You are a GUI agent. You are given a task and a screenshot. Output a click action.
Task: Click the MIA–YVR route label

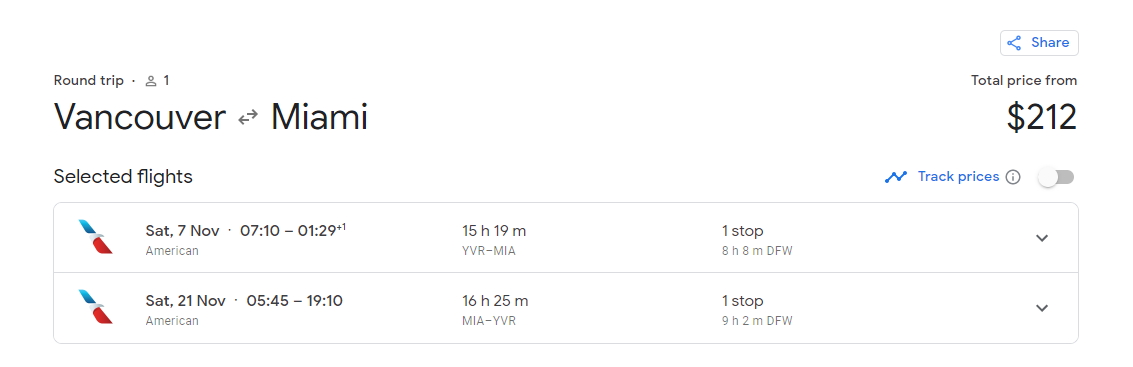tap(489, 321)
